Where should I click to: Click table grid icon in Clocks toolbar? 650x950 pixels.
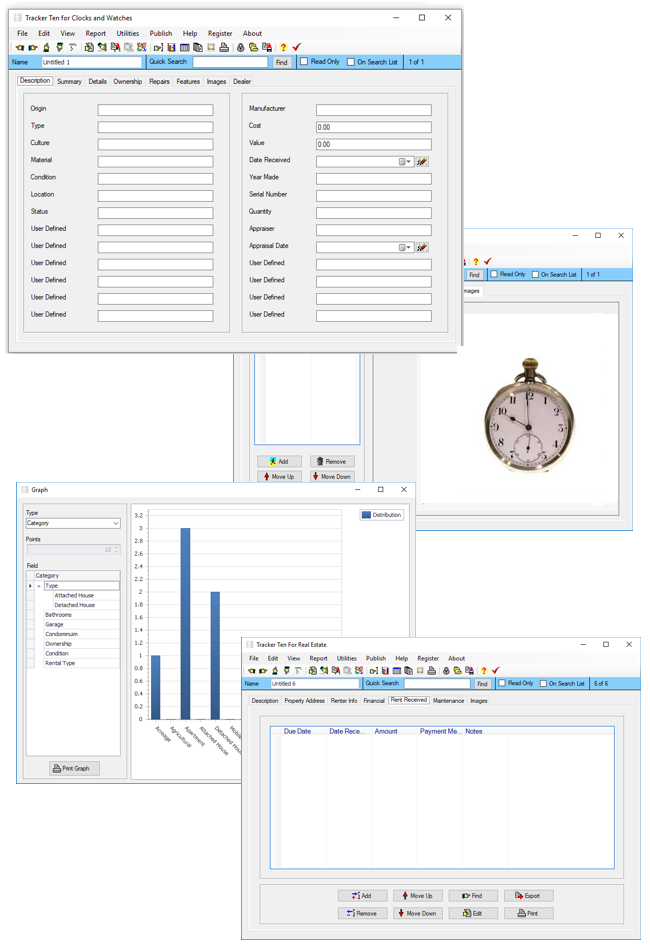tap(185, 47)
